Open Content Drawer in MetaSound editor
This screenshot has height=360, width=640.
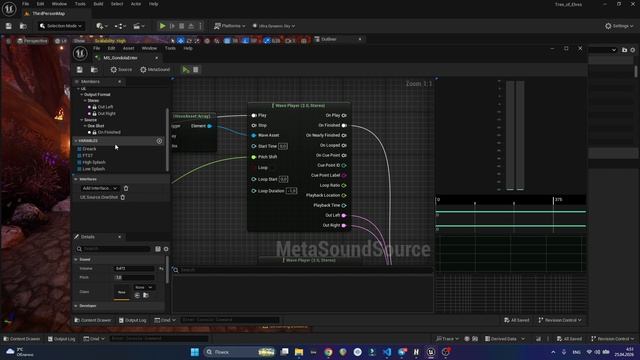coord(93,320)
